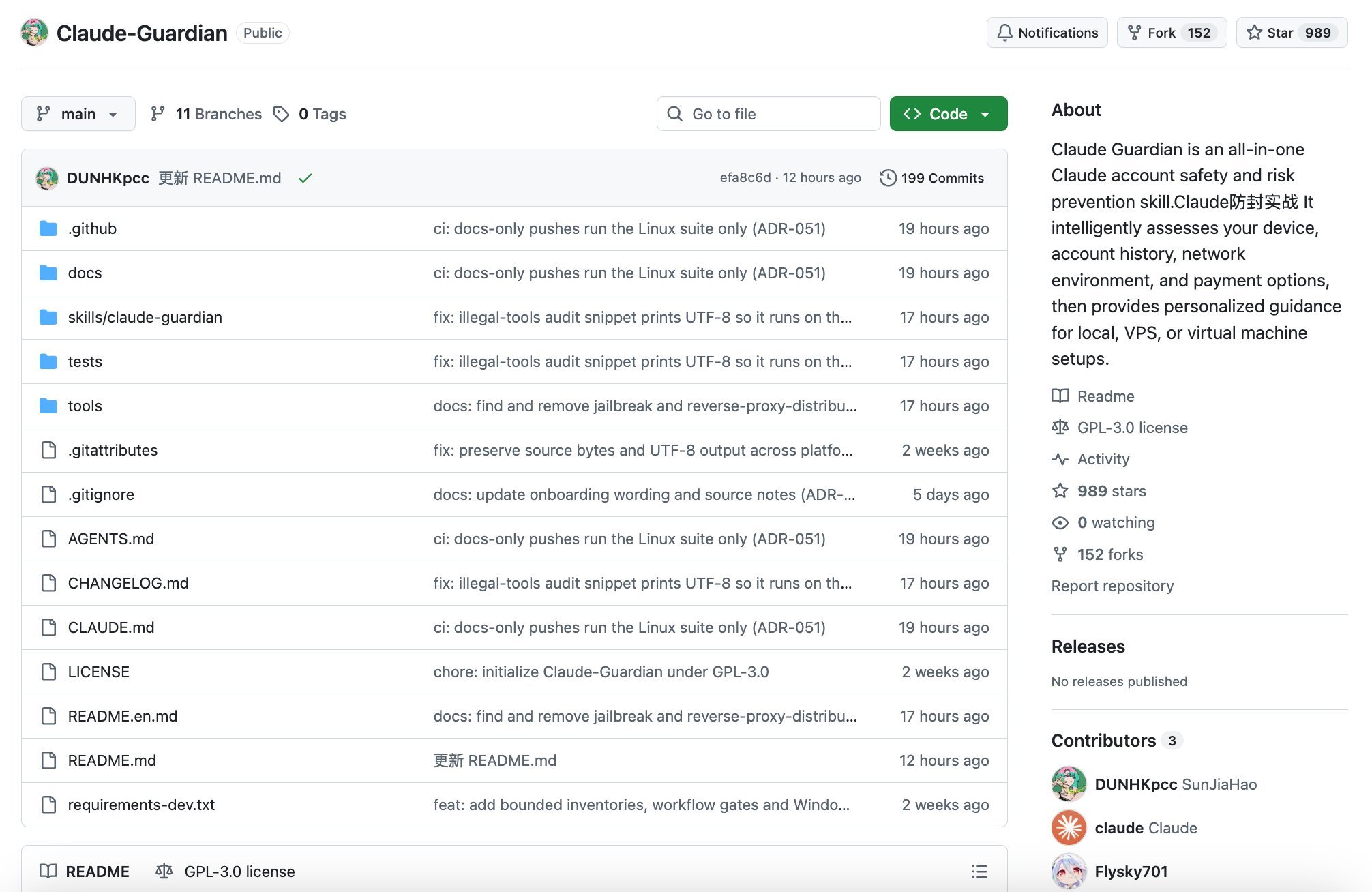This screenshot has height=892, width=1372.
Task: Click the DUNHKpcc avatar in latest commit row
Action: click(x=47, y=178)
